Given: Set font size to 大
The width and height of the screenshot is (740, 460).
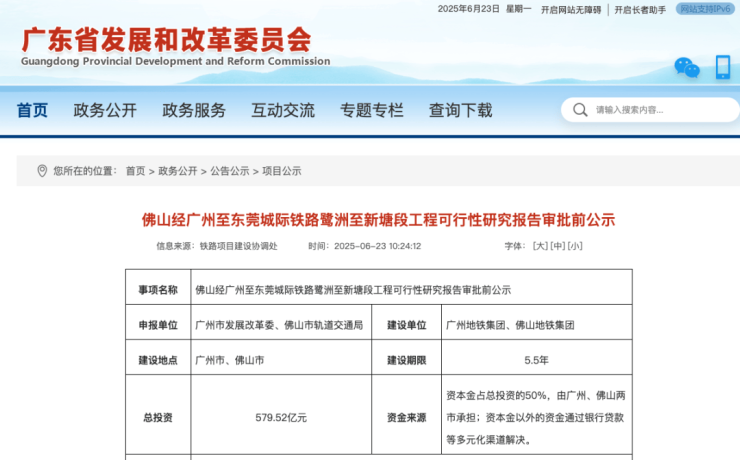Looking at the screenshot, I should pyautogui.click(x=540, y=246).
